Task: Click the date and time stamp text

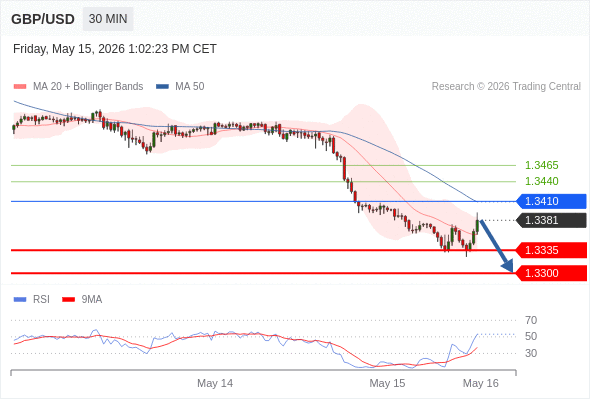Action: (x=115, y=49)
